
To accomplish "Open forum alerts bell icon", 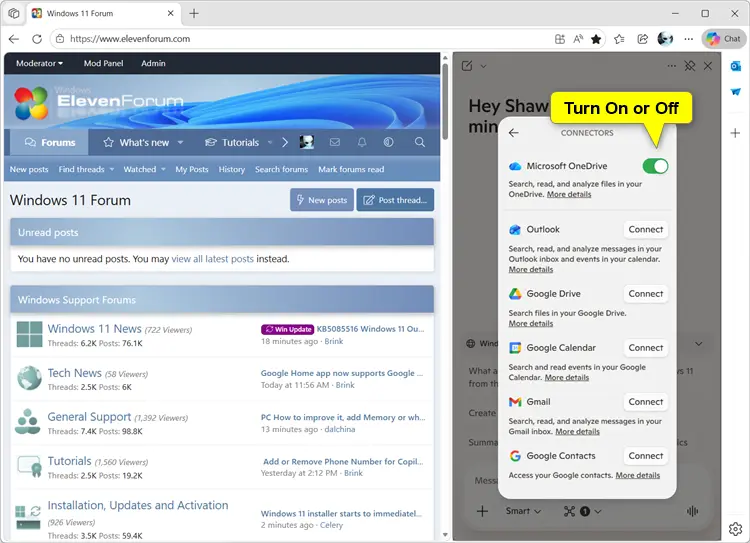I will pos(362,142).
